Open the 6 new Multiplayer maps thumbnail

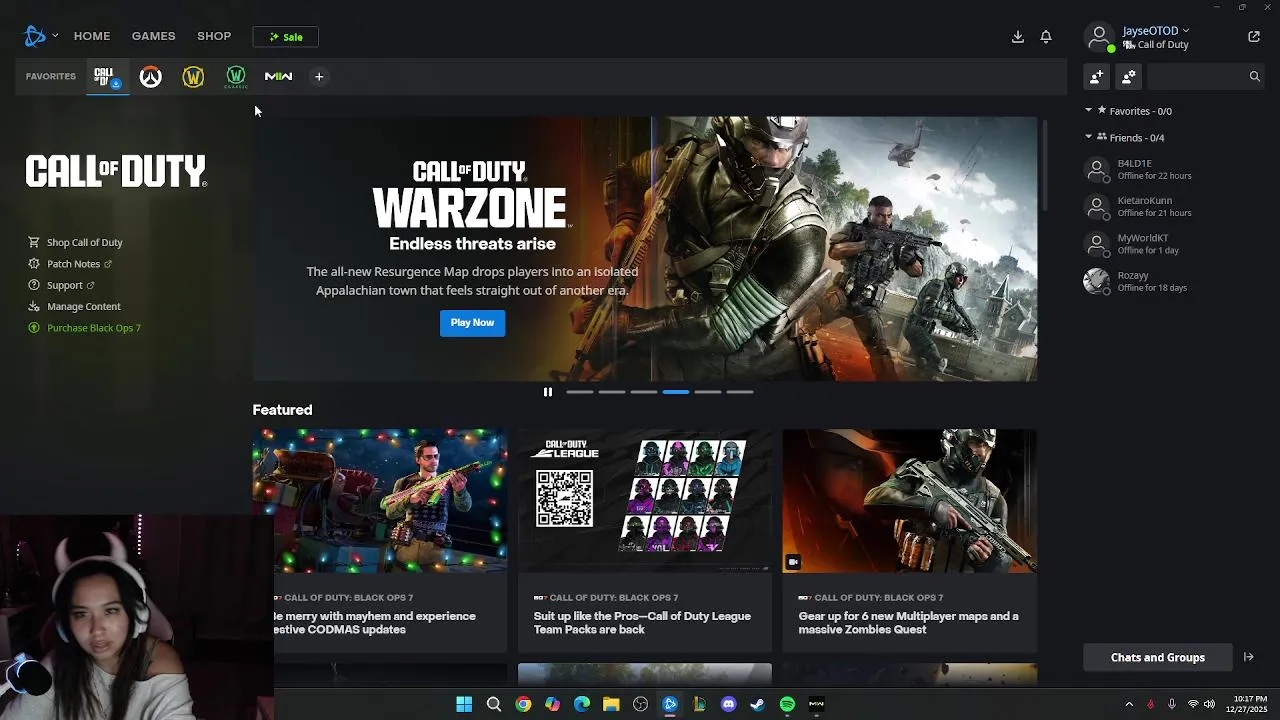[910, 501]
